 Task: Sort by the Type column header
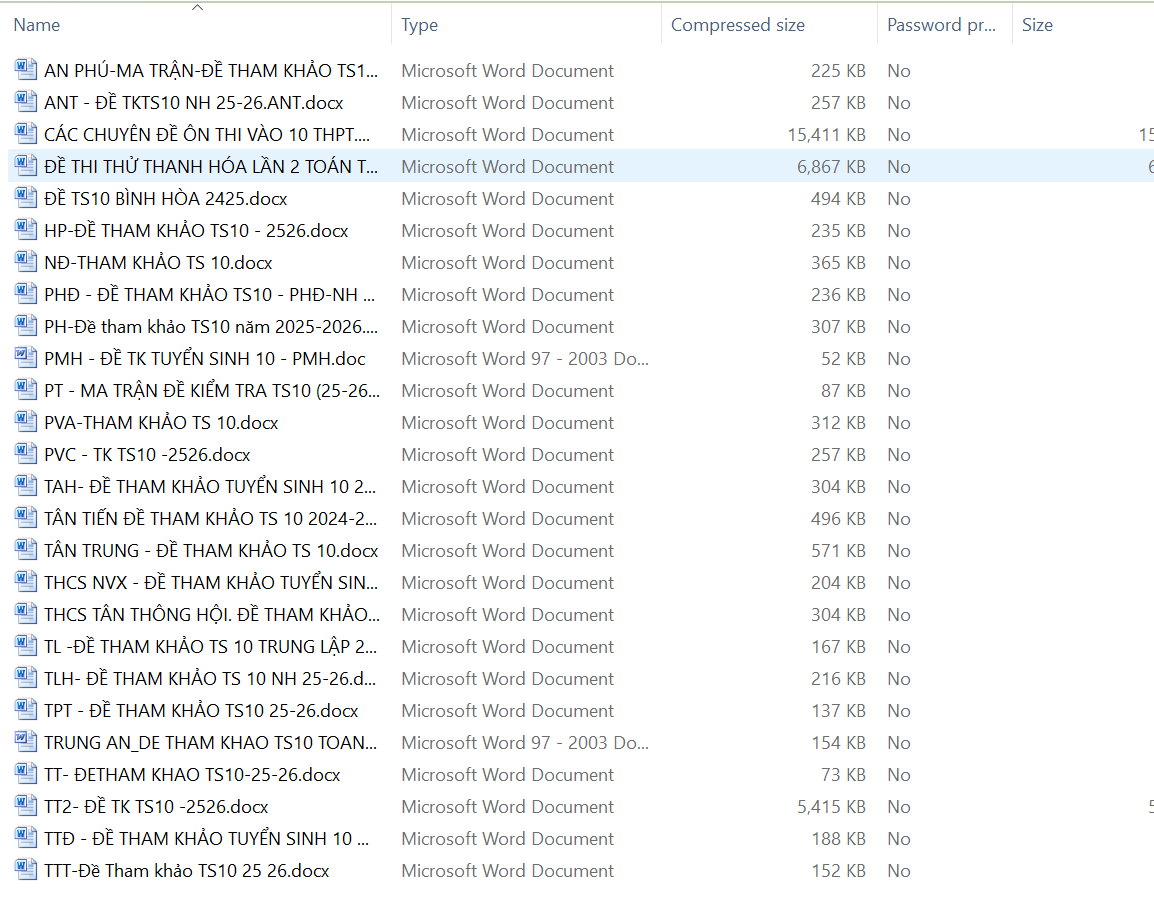point(420,25)
